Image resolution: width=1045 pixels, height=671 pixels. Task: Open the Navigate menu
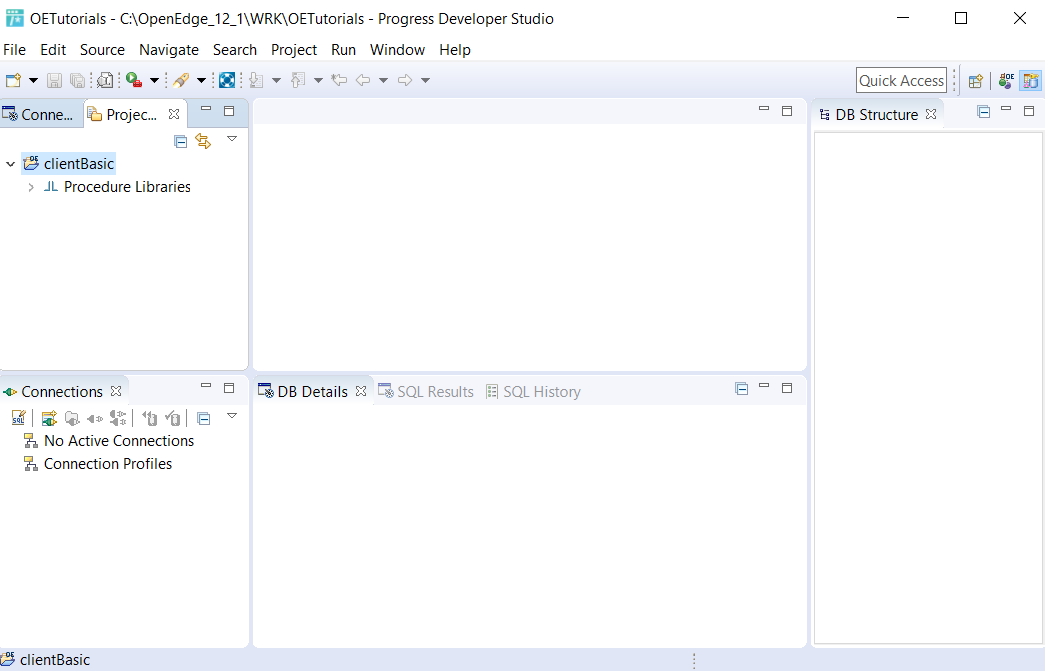tap(169, 50)
